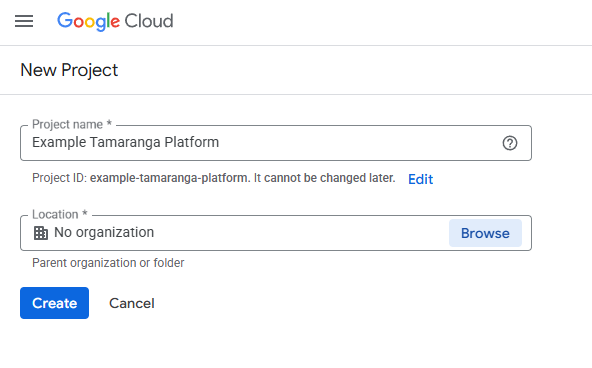
Task: Click the Browse button for Location
Action: point(485,233)
